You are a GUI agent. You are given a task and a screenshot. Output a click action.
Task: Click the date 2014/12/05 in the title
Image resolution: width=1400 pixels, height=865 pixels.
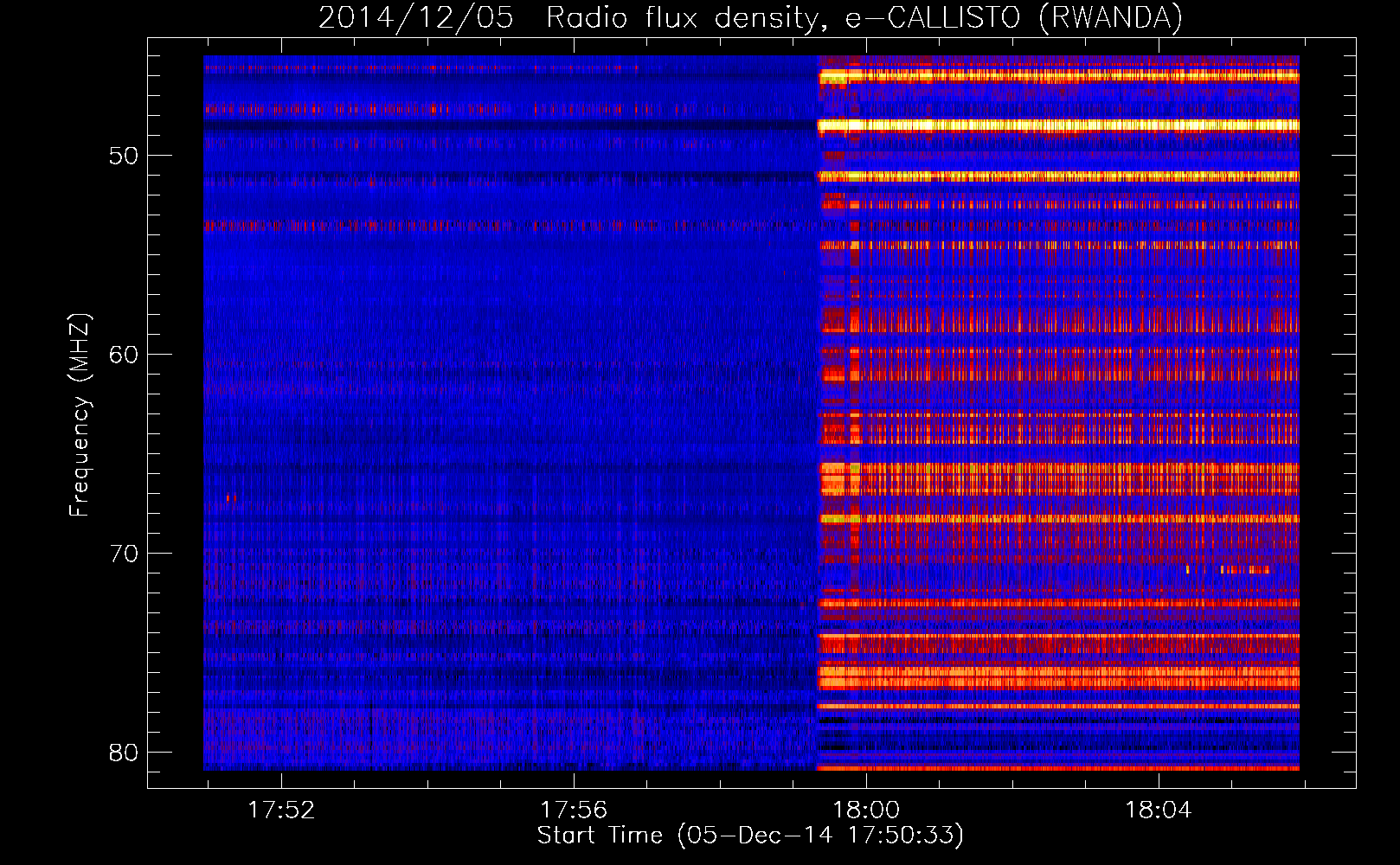pyautogui.click(x=415, y=17)
